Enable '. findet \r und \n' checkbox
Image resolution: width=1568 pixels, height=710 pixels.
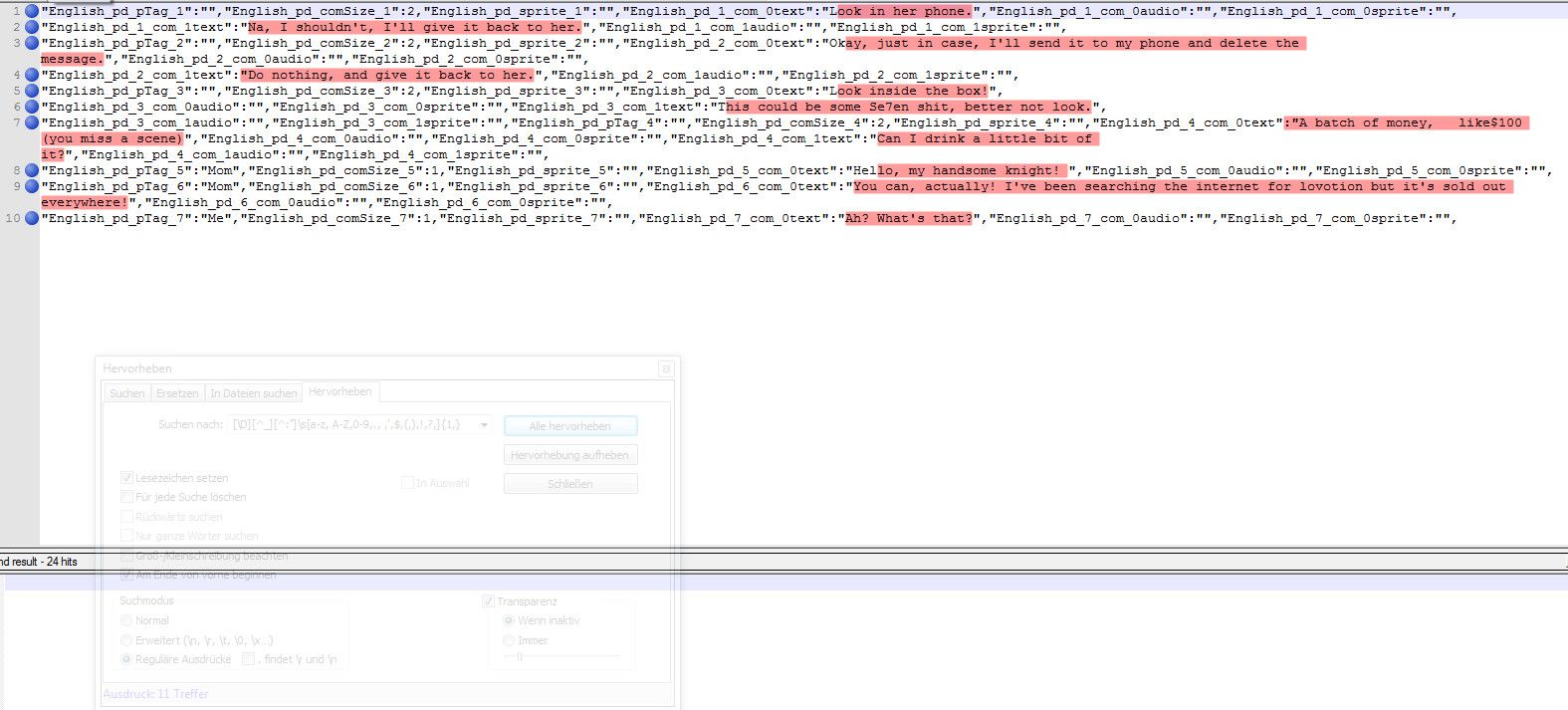249,659
